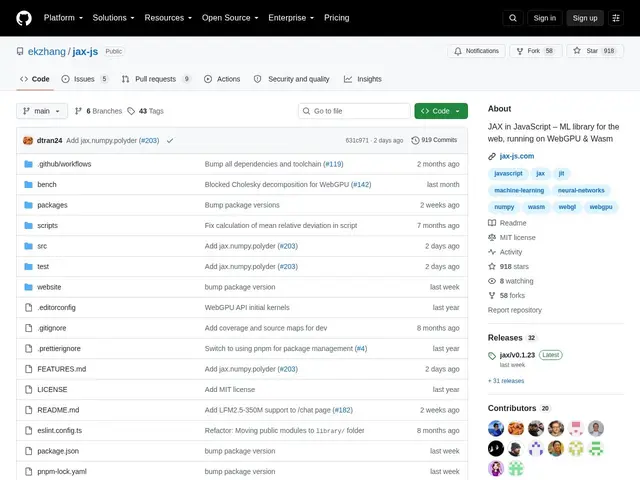Open the scripts folder
Screen dimensions: 640x480
[x=47, y=226]
